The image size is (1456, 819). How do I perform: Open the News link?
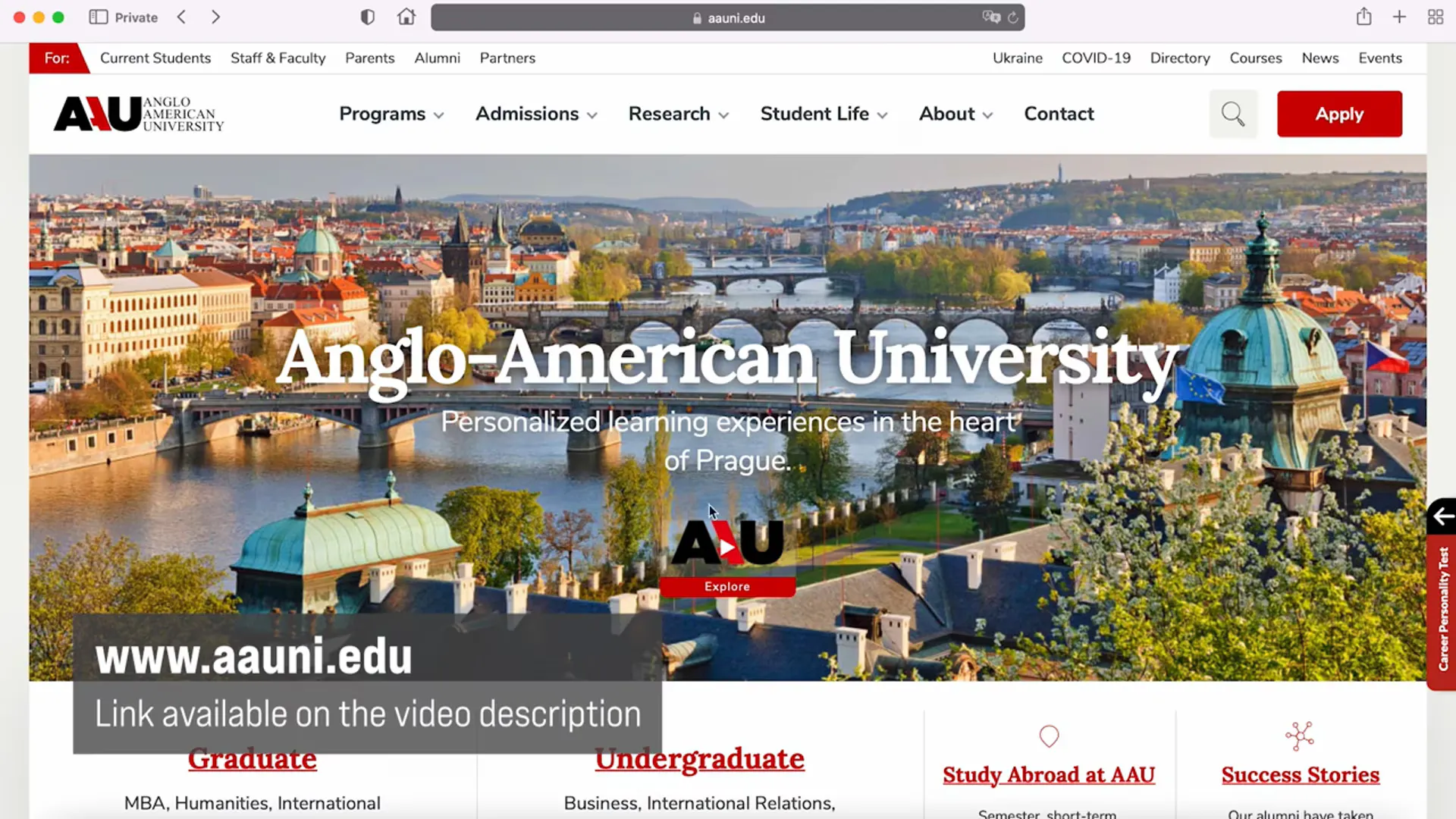tap(1320, 58)
